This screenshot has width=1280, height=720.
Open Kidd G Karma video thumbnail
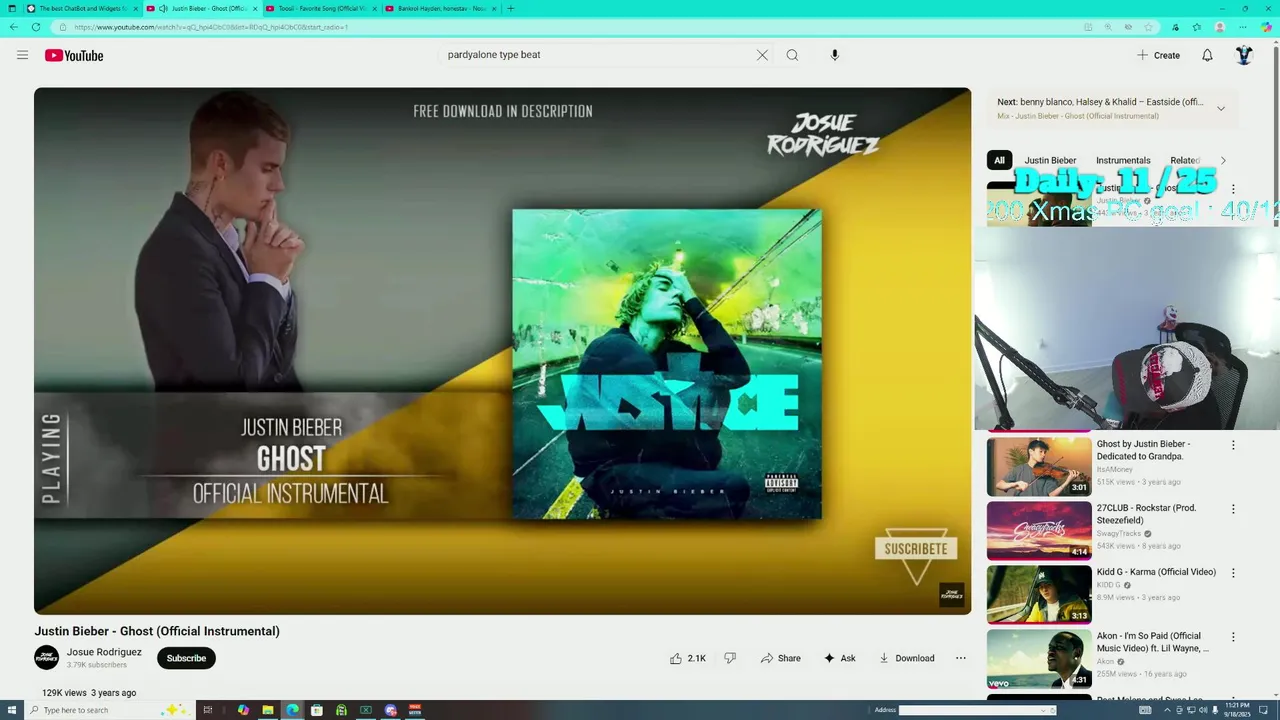[x=1039, y=594]
